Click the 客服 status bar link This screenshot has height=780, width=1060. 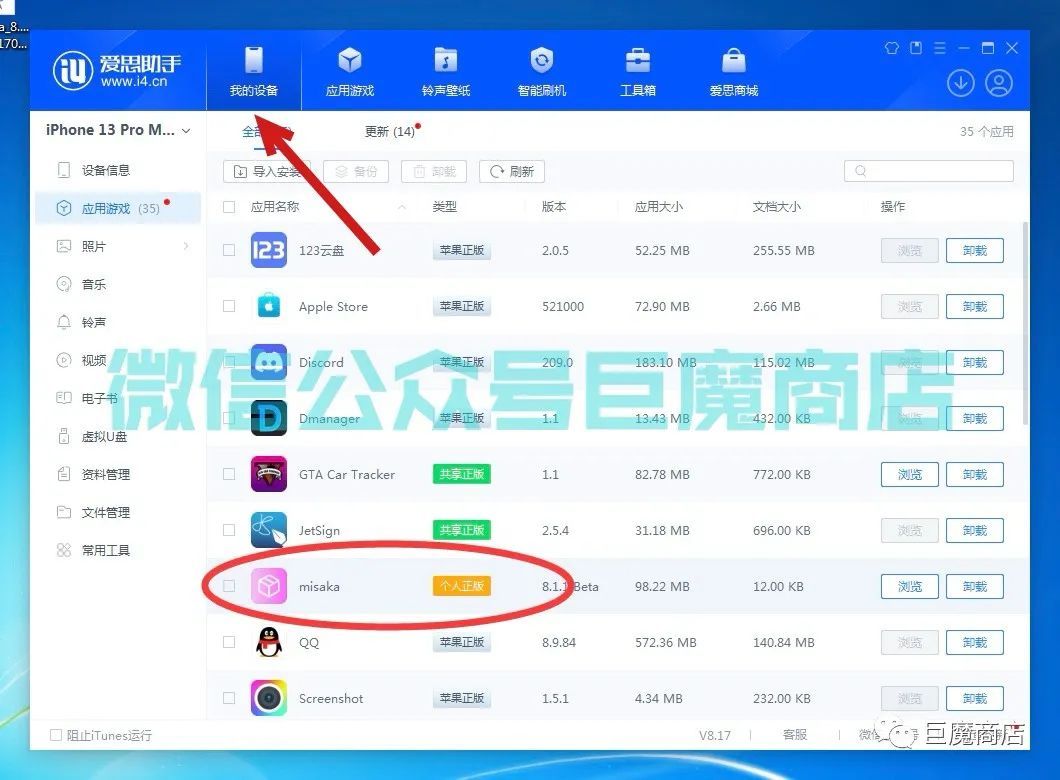[x=794, y=735]
